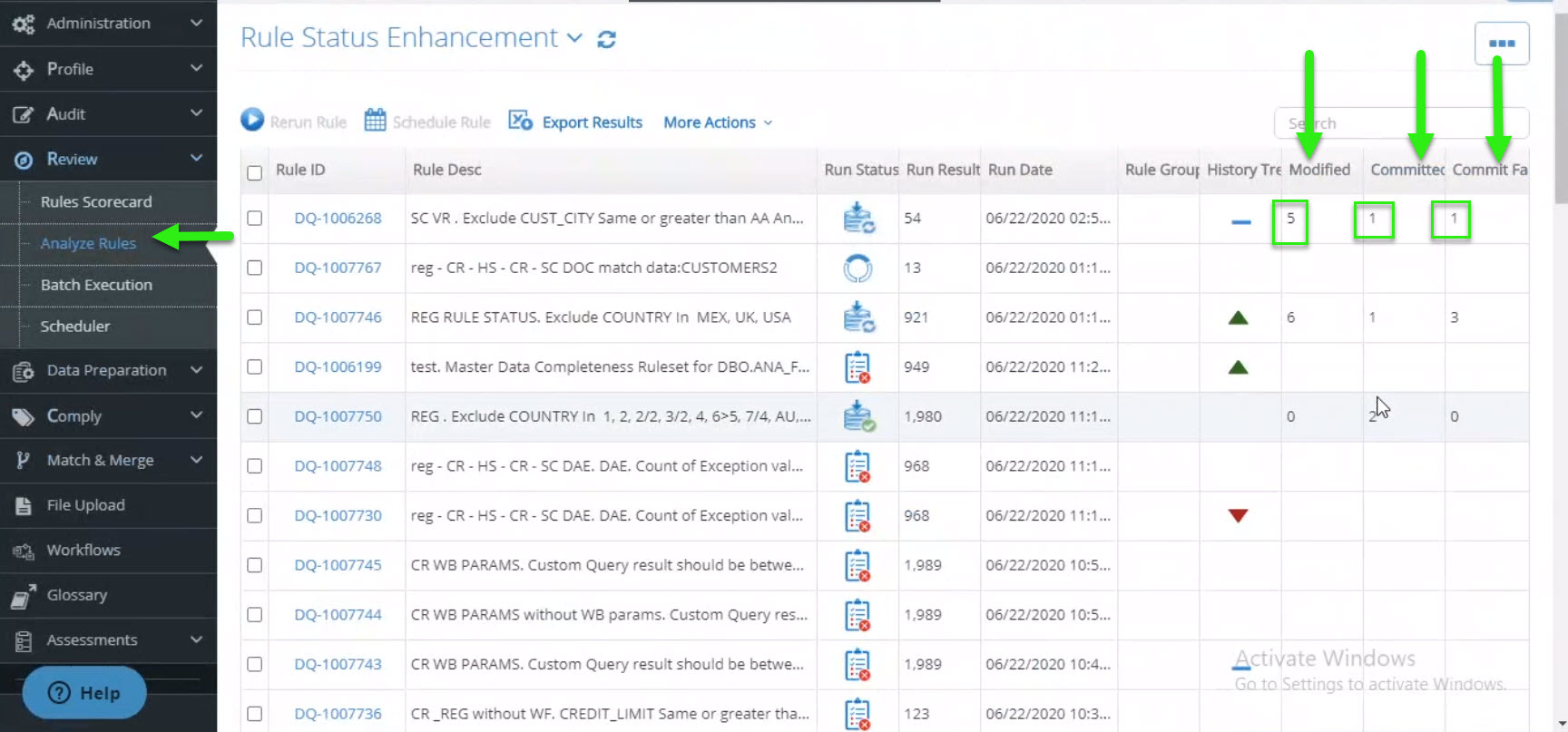The image size is (1568, 732).
Task: Click the Search input field
Action: (x=1401, y=123)
